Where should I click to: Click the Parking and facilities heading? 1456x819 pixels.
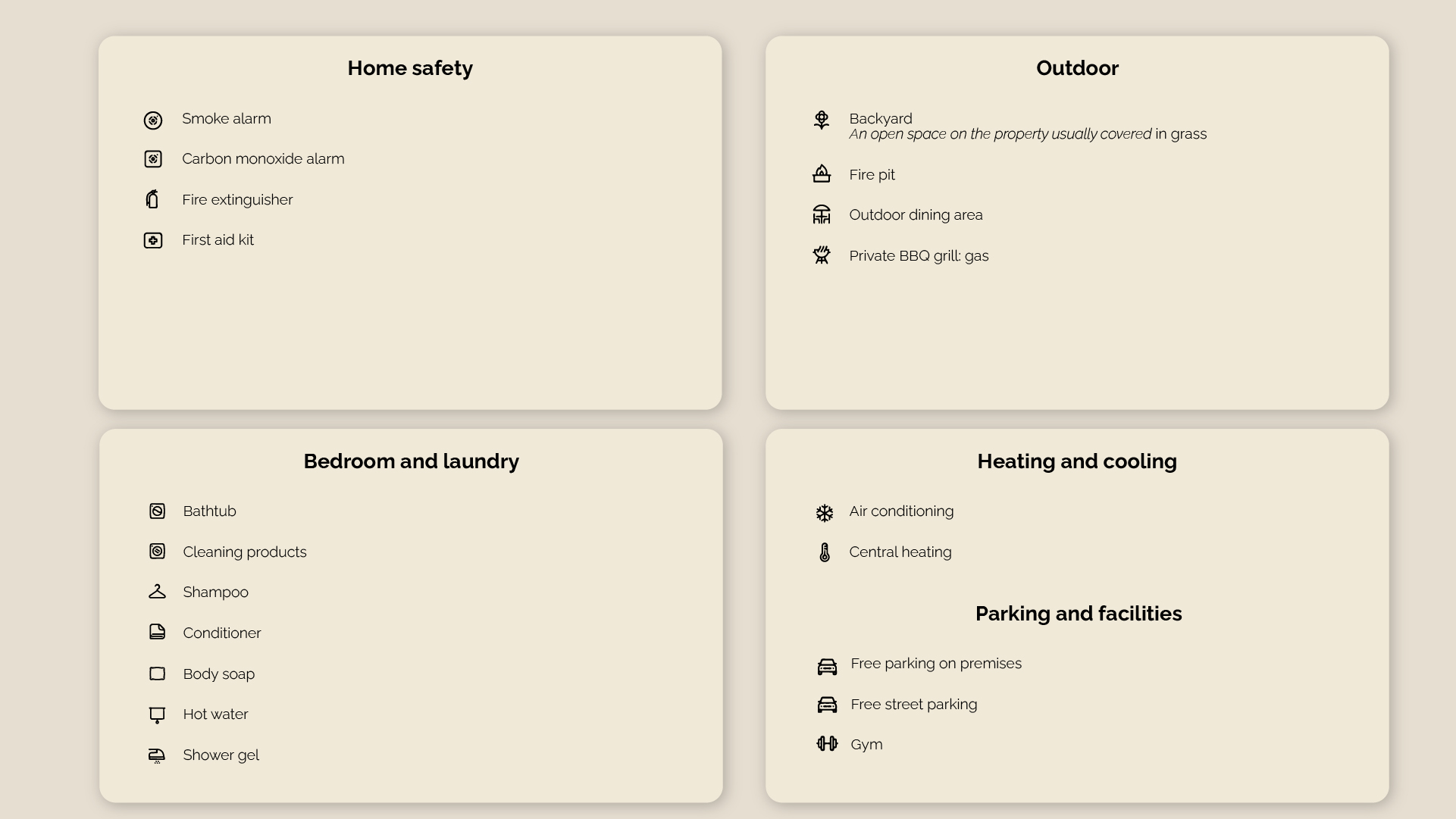[1079, 614]
